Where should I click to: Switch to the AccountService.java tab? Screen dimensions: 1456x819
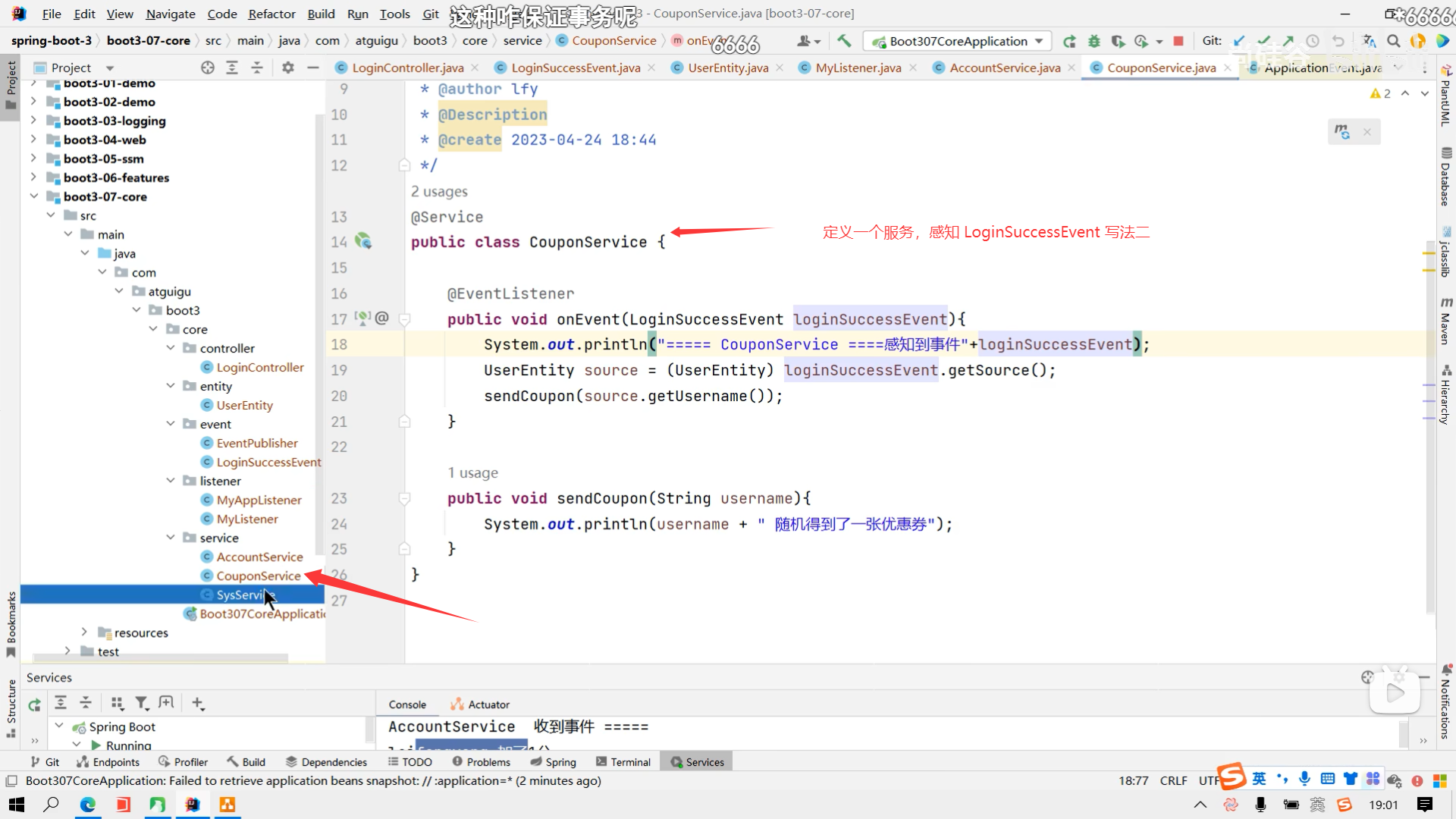pos(1005,67)
